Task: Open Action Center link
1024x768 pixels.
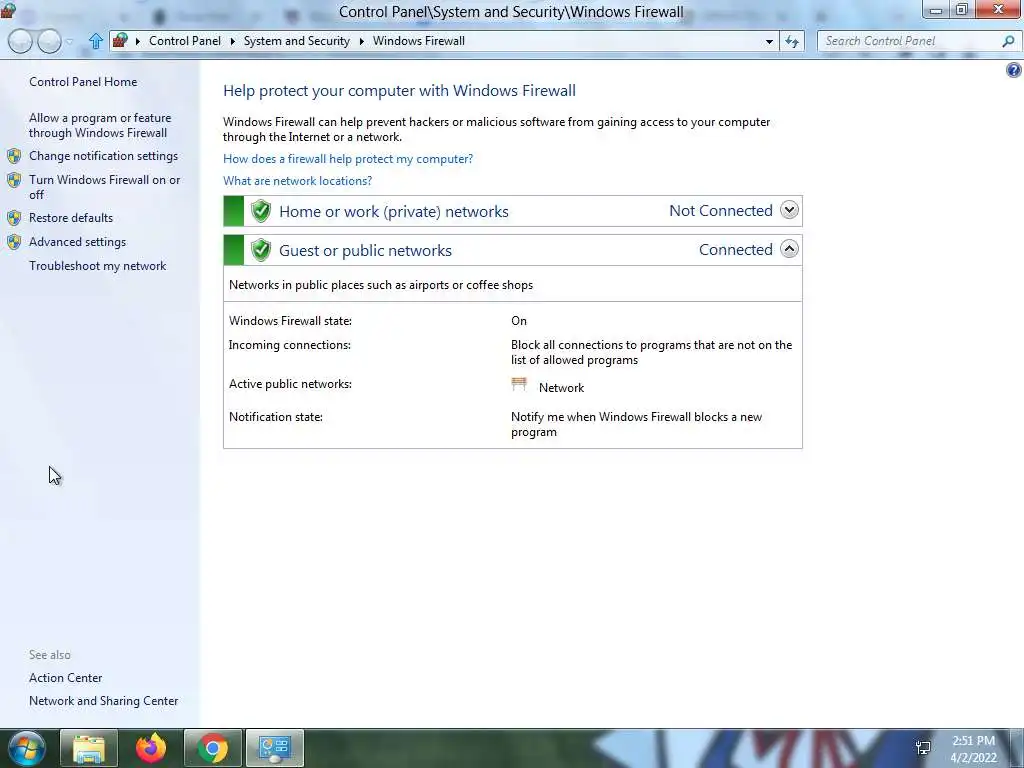Action: click(x=65, y=678)
